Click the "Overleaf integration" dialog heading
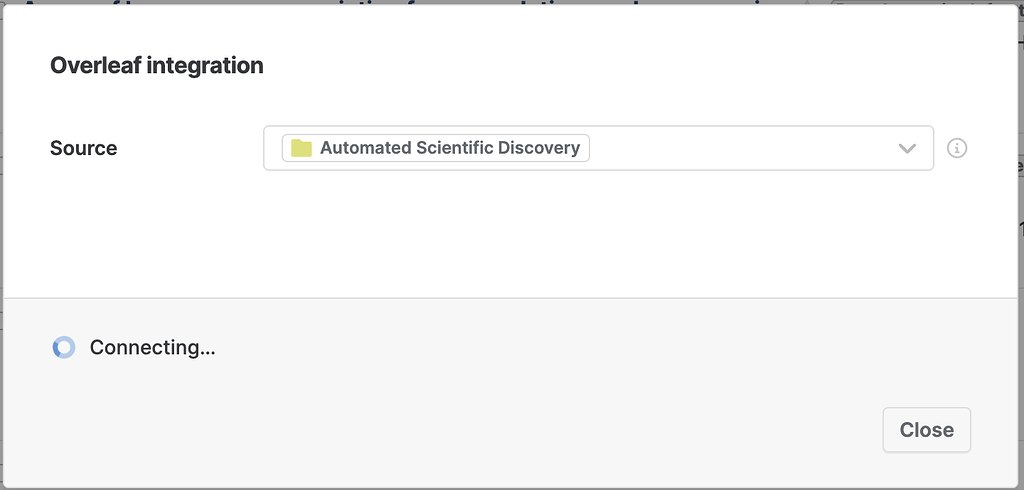 pyautogui.click(x=157, y=66)
